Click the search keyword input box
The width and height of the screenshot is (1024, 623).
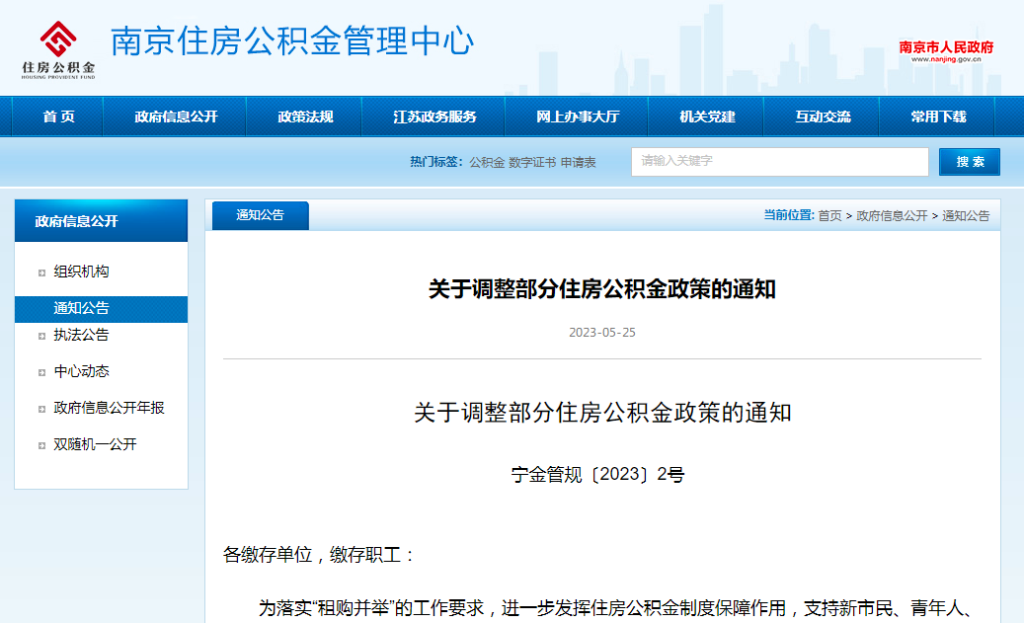coord(780,161)
